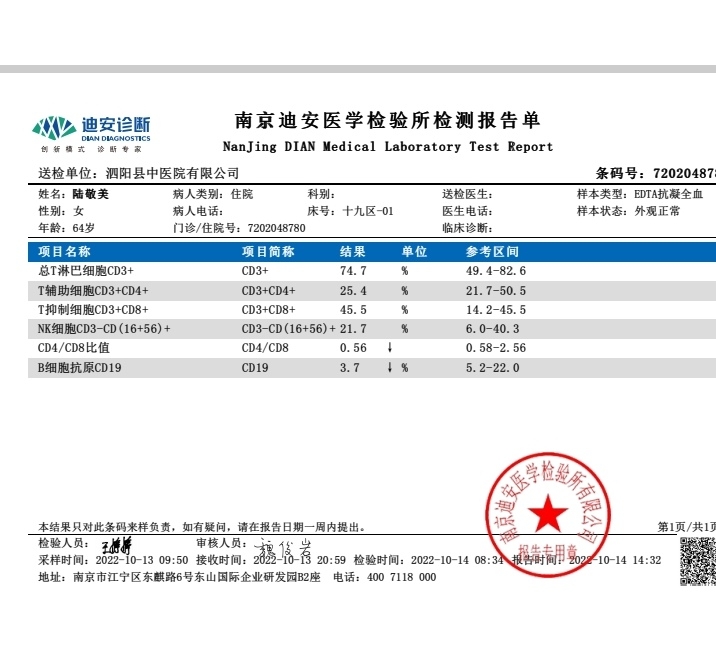716x657 pixels.
Task: Click the 报告时间 2022-10-14 14:32 value
Action: pos(615,560)
